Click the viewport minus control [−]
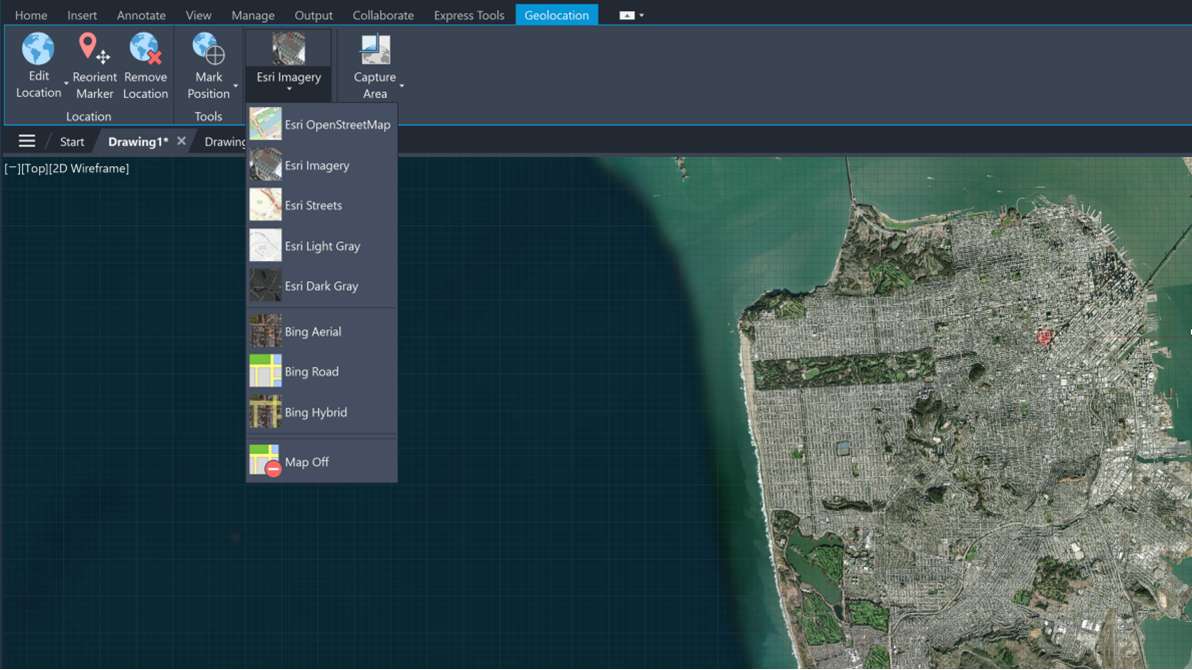 coord(11,168)
